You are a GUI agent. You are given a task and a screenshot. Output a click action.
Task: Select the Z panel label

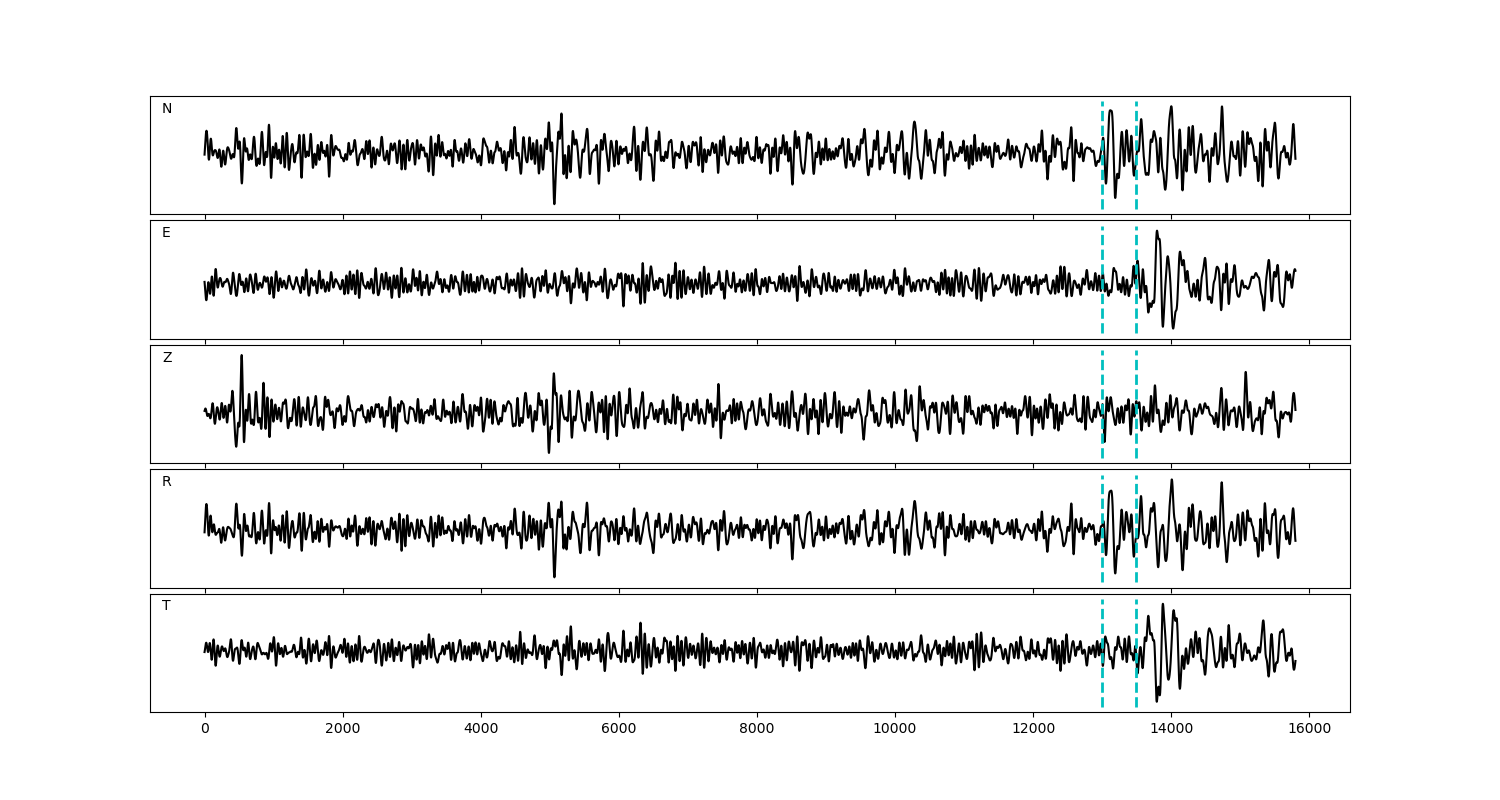[x=167, y=358]
